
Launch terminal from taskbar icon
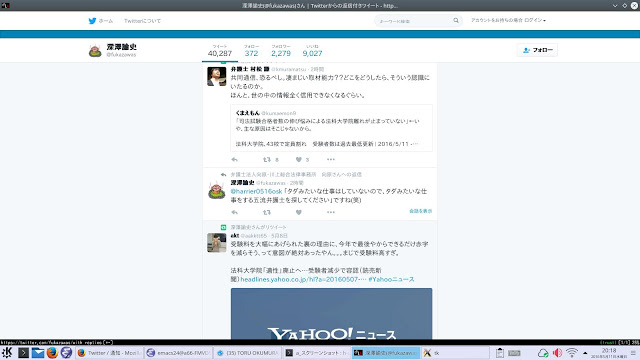[x=23, y=353]
